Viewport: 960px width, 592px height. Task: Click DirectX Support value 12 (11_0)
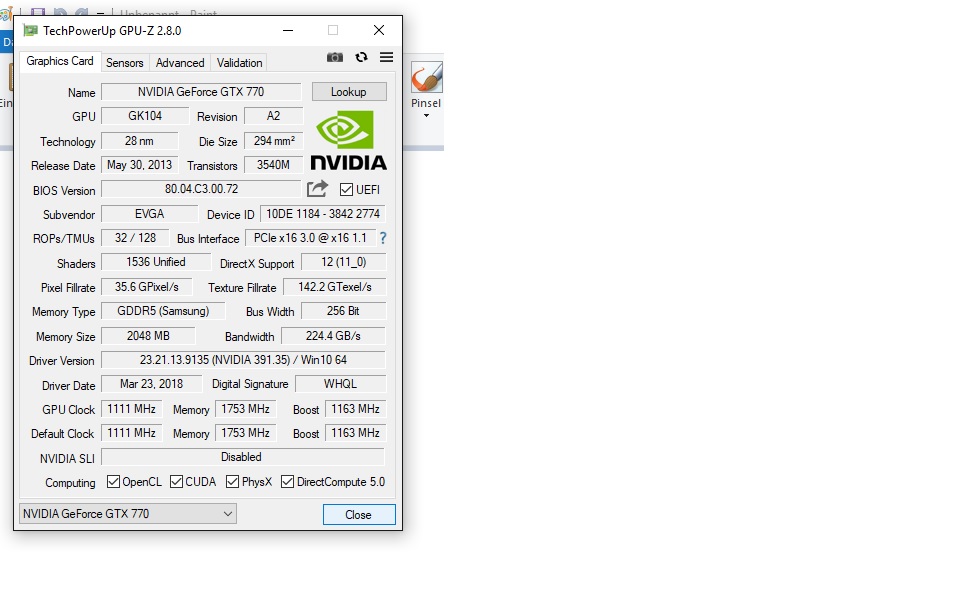(343, 262)
